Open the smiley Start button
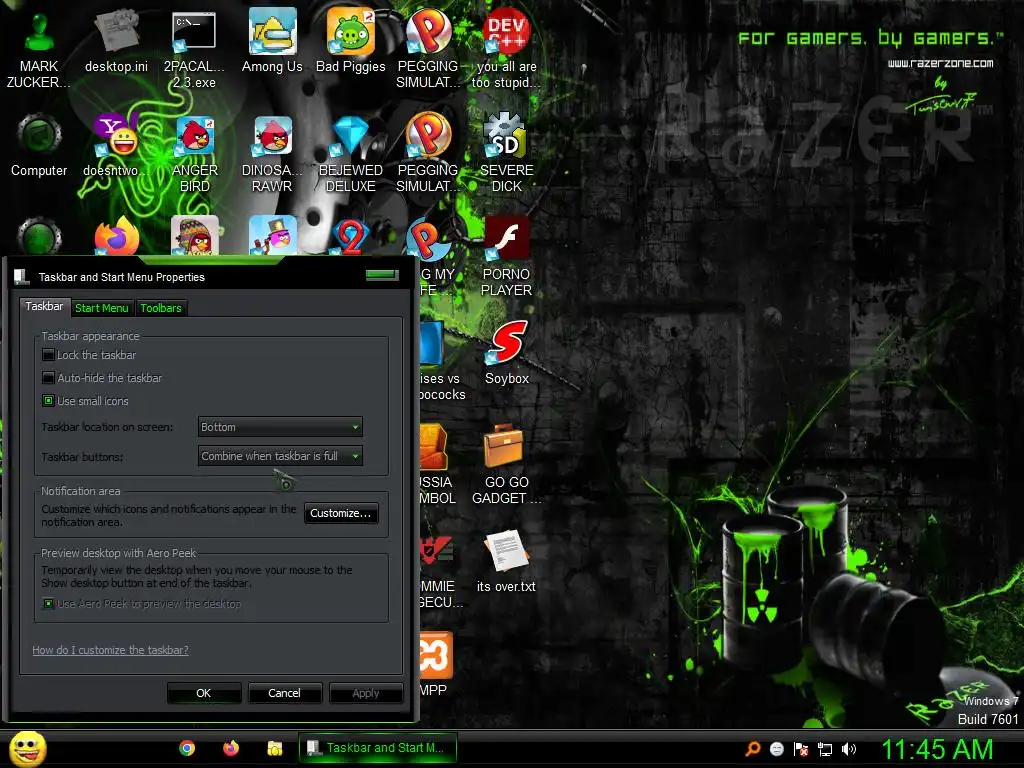Image resolution: width=1024 pixels, height=768 pixels. [x=28, y=748]
